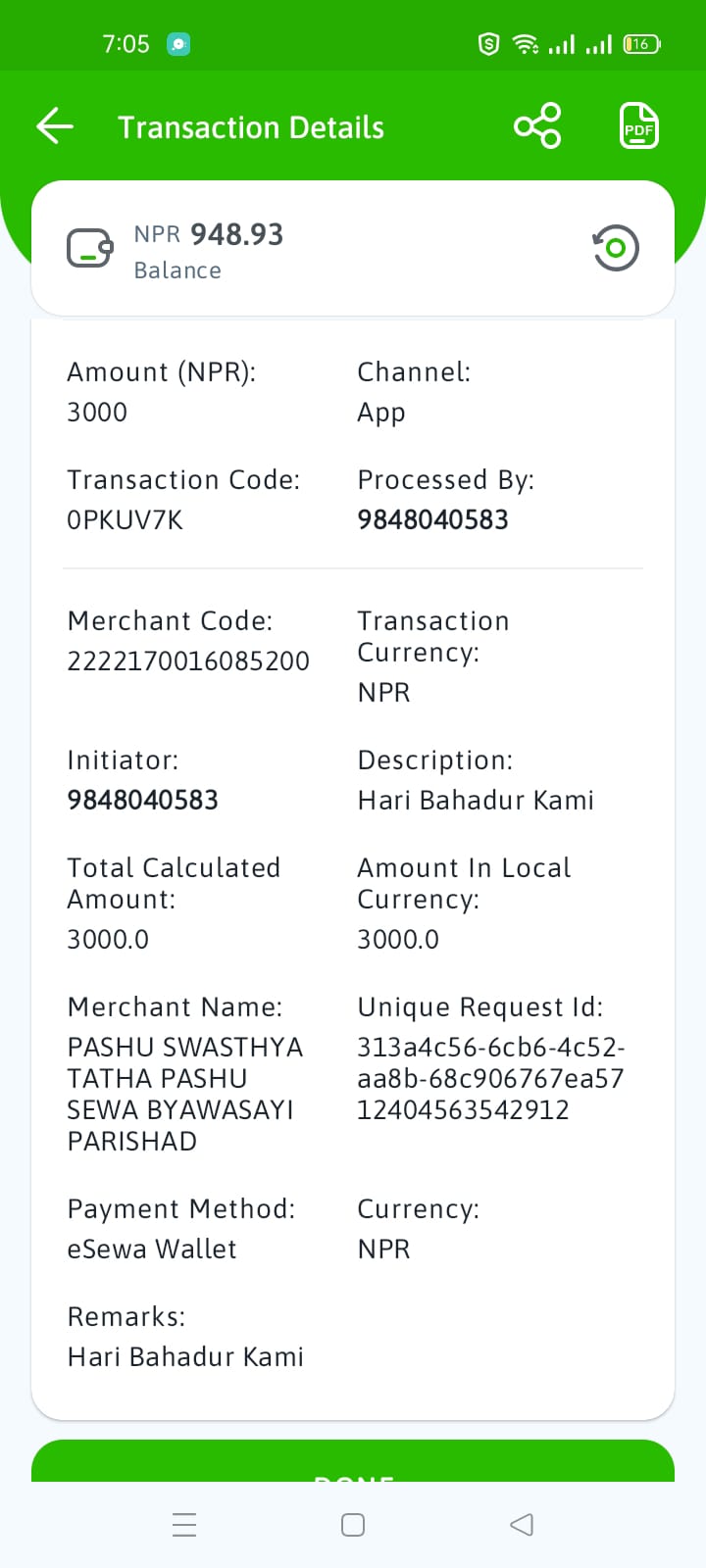Tap the battery indicator in status bar

tap(641, 44)
